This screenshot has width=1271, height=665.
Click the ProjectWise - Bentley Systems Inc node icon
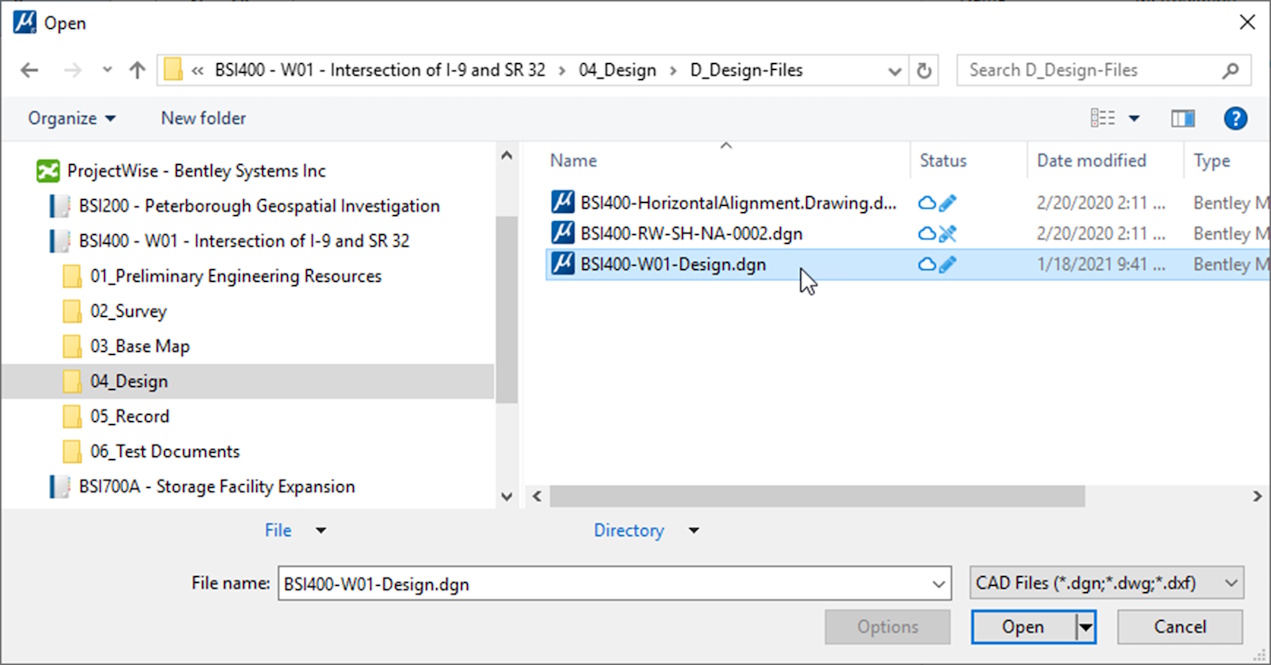pyautogui.click(x=47, y=170)
